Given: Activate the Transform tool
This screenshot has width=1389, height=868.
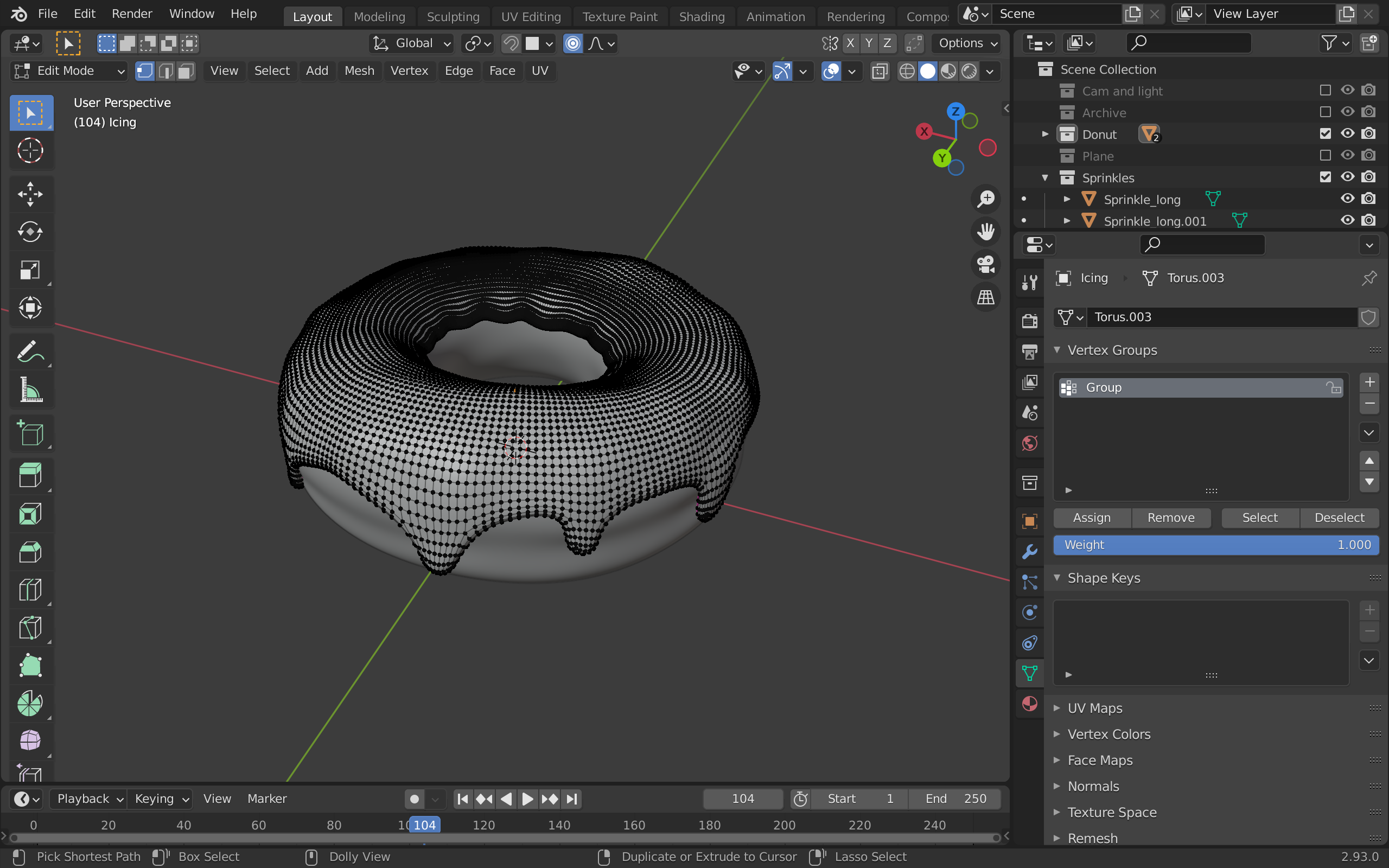Looking at the screenshot, I should point(30,308).
